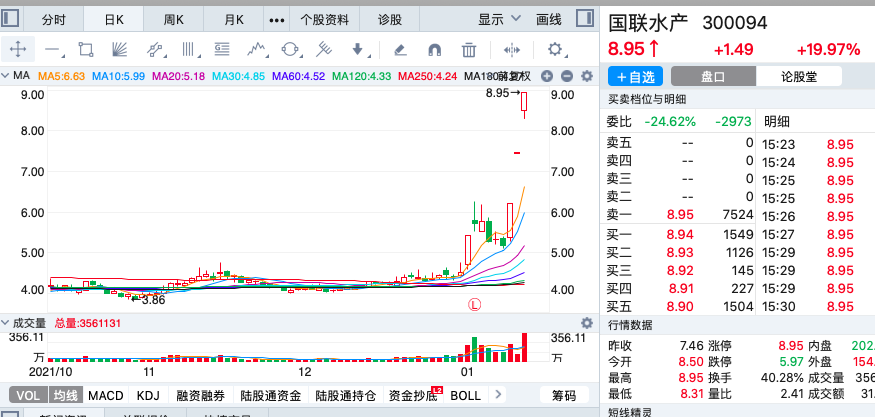Click the trash delete drawings icon
The height and width of the screenshot is (417, 875).
pos(469,50)
